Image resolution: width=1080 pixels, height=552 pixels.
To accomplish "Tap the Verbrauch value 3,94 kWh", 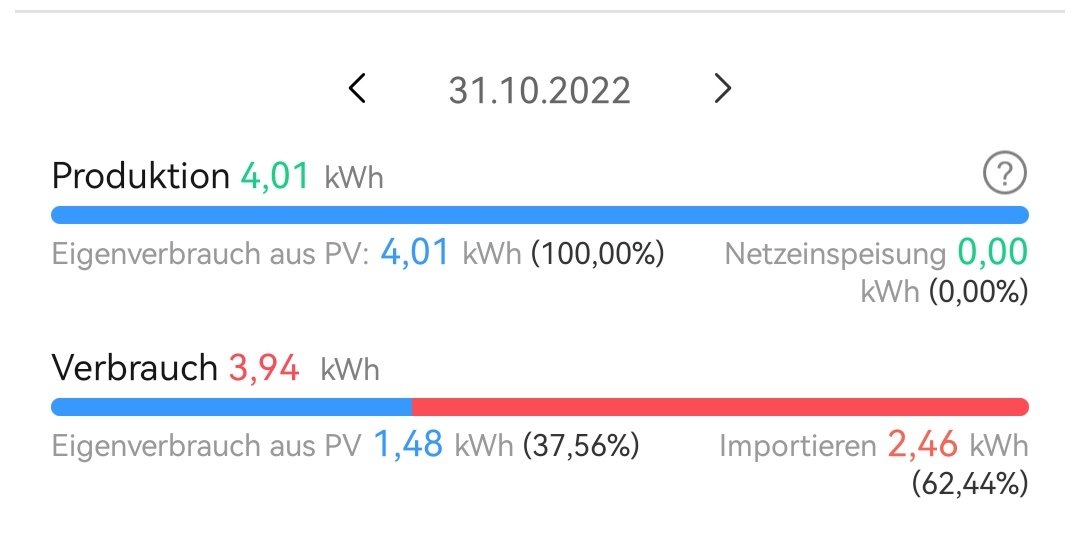I will pos(264,368).
